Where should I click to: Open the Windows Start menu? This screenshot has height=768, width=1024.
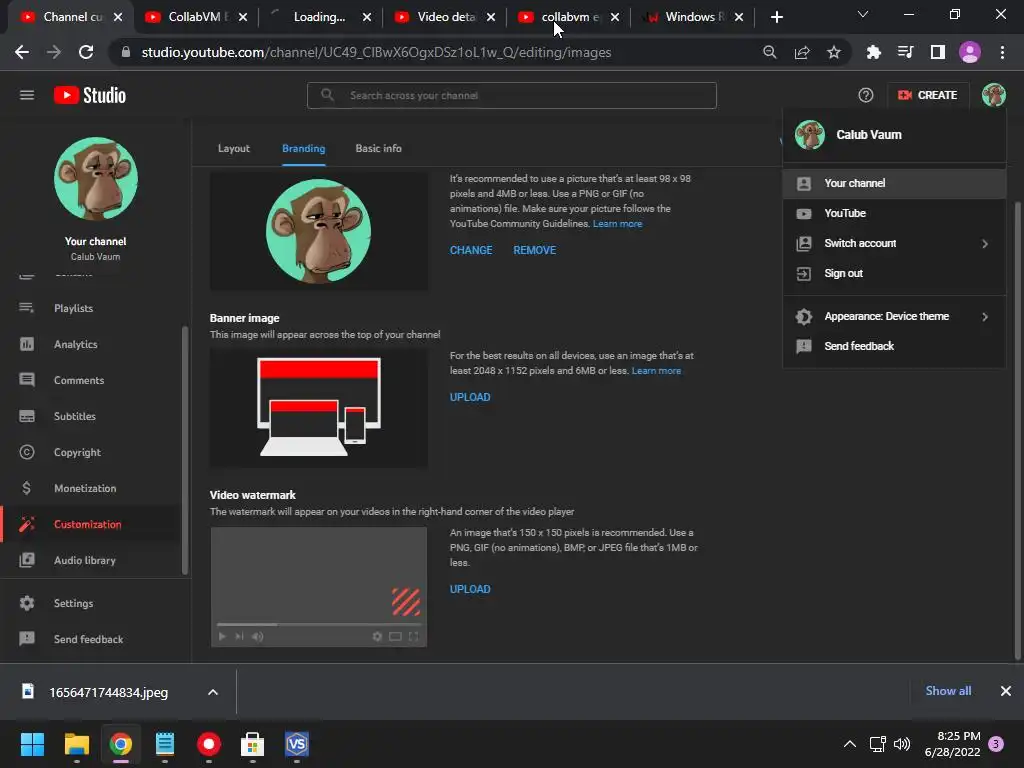point(32,744)
